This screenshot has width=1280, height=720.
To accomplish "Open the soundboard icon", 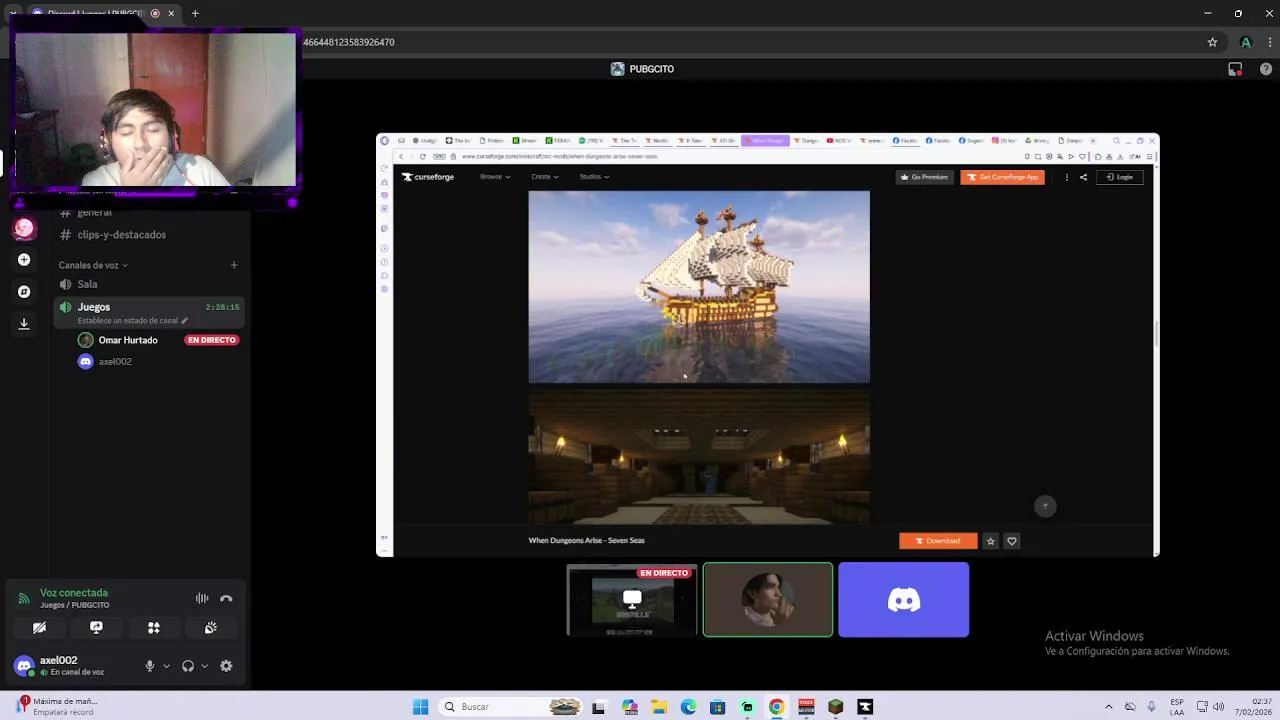I will click(x=211, y=628).
